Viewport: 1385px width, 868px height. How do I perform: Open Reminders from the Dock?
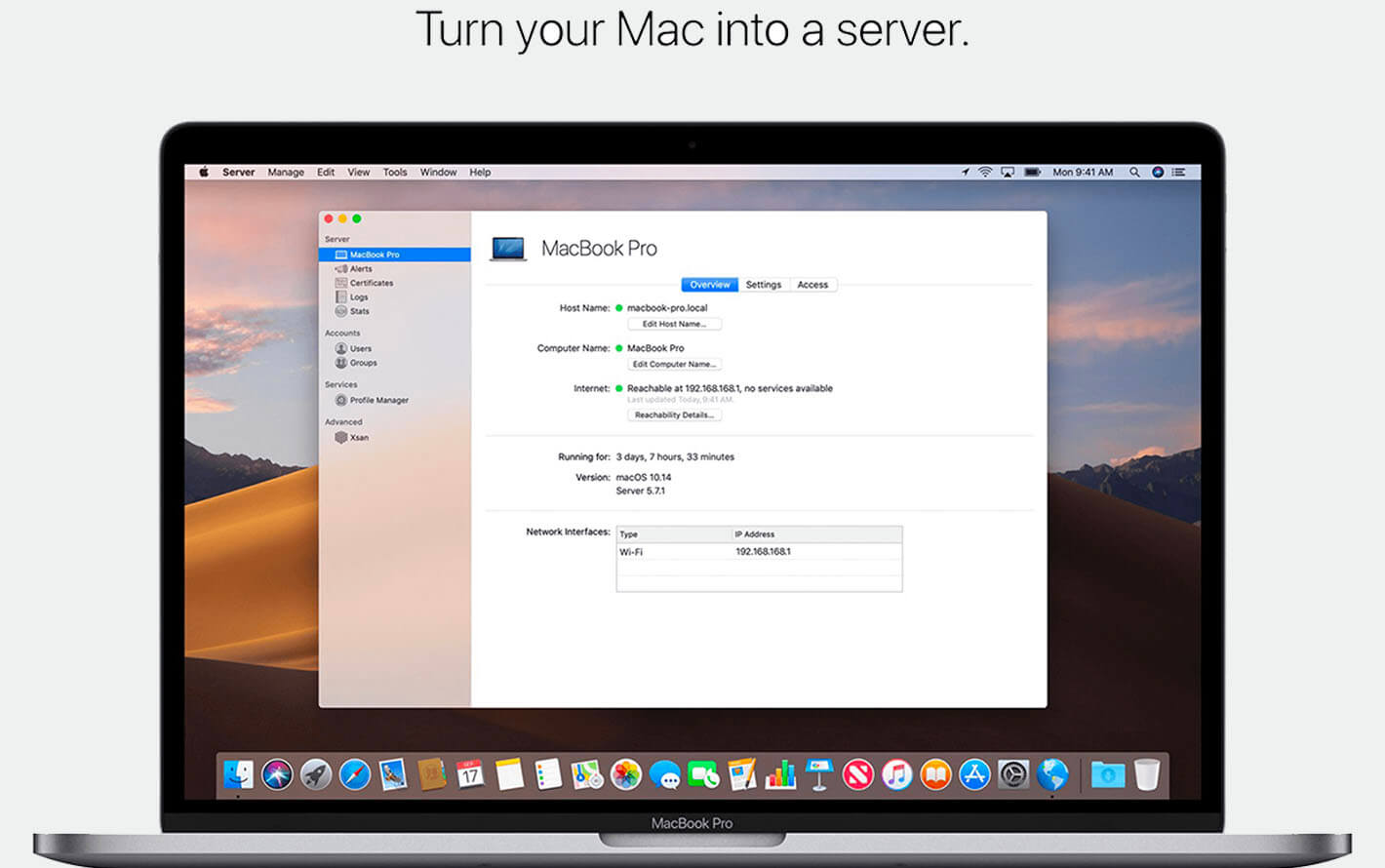click(548, 775)
